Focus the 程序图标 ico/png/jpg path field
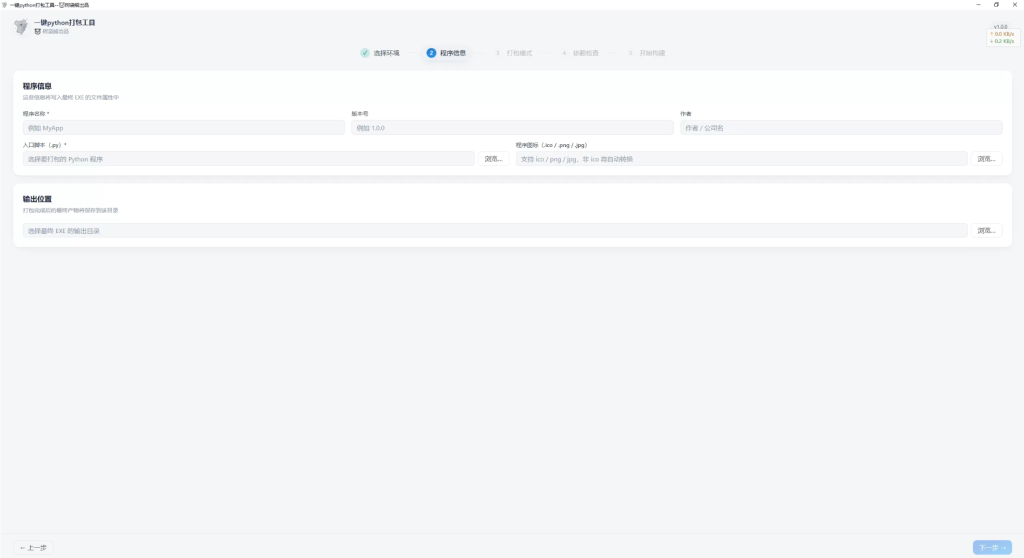The height and width of the screenshot is (558, 1024). (741, 159)
